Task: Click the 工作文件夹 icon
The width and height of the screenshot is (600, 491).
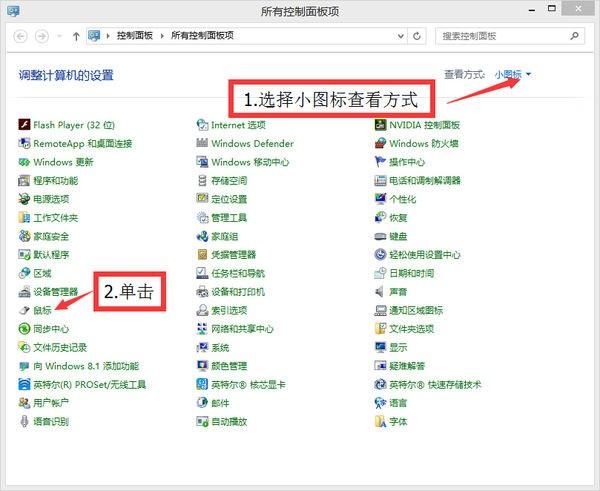Action: 24,217
